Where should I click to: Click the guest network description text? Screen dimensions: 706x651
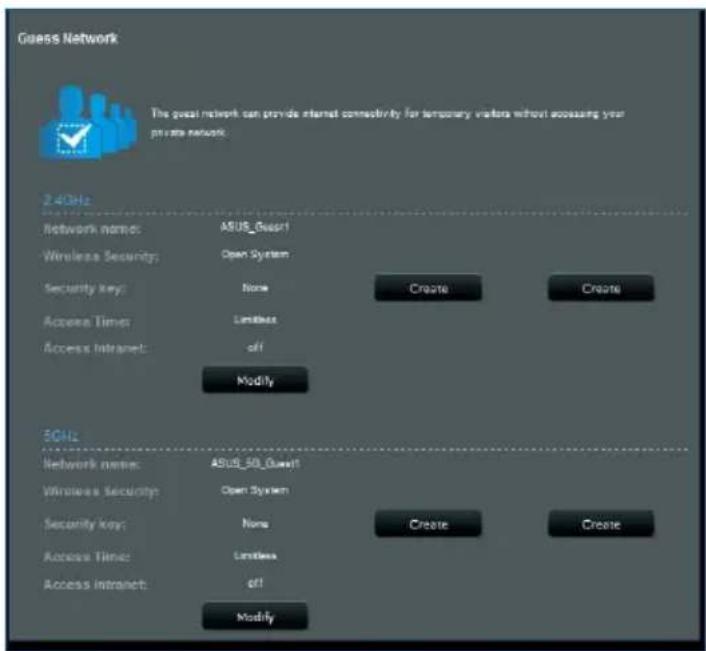387,122
